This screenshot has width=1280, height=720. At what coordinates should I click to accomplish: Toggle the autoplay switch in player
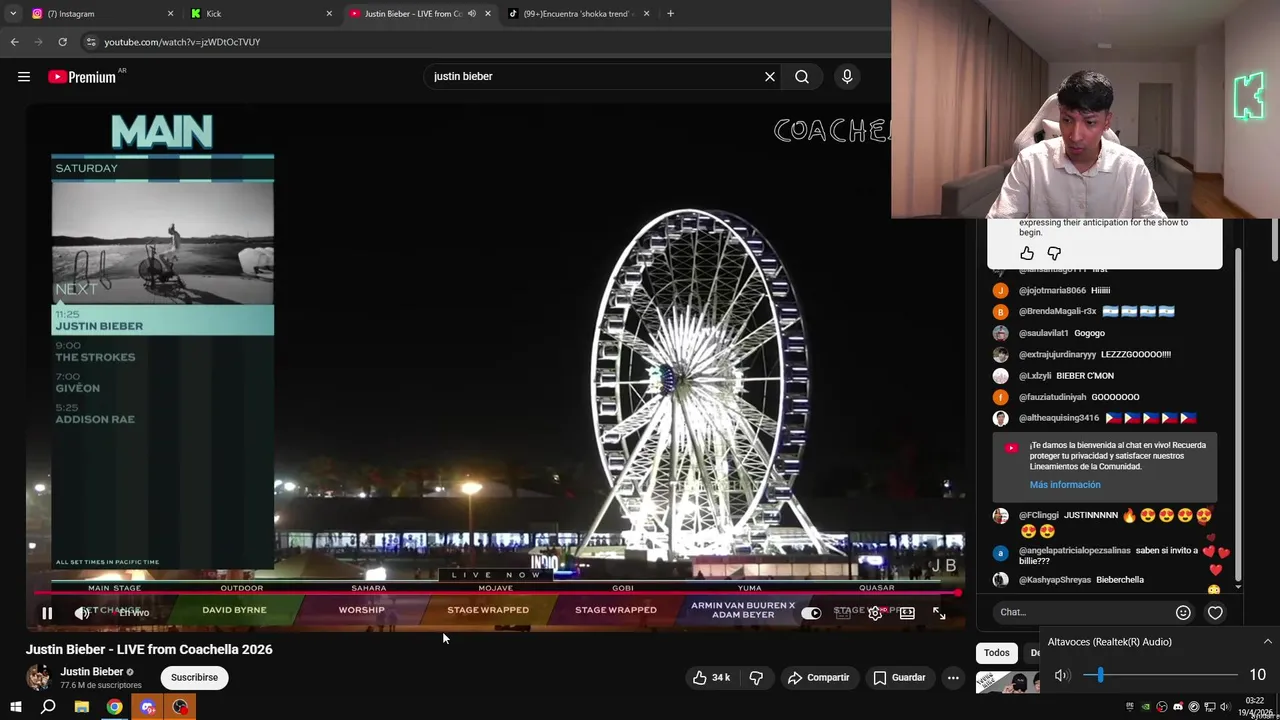point(811,613)
